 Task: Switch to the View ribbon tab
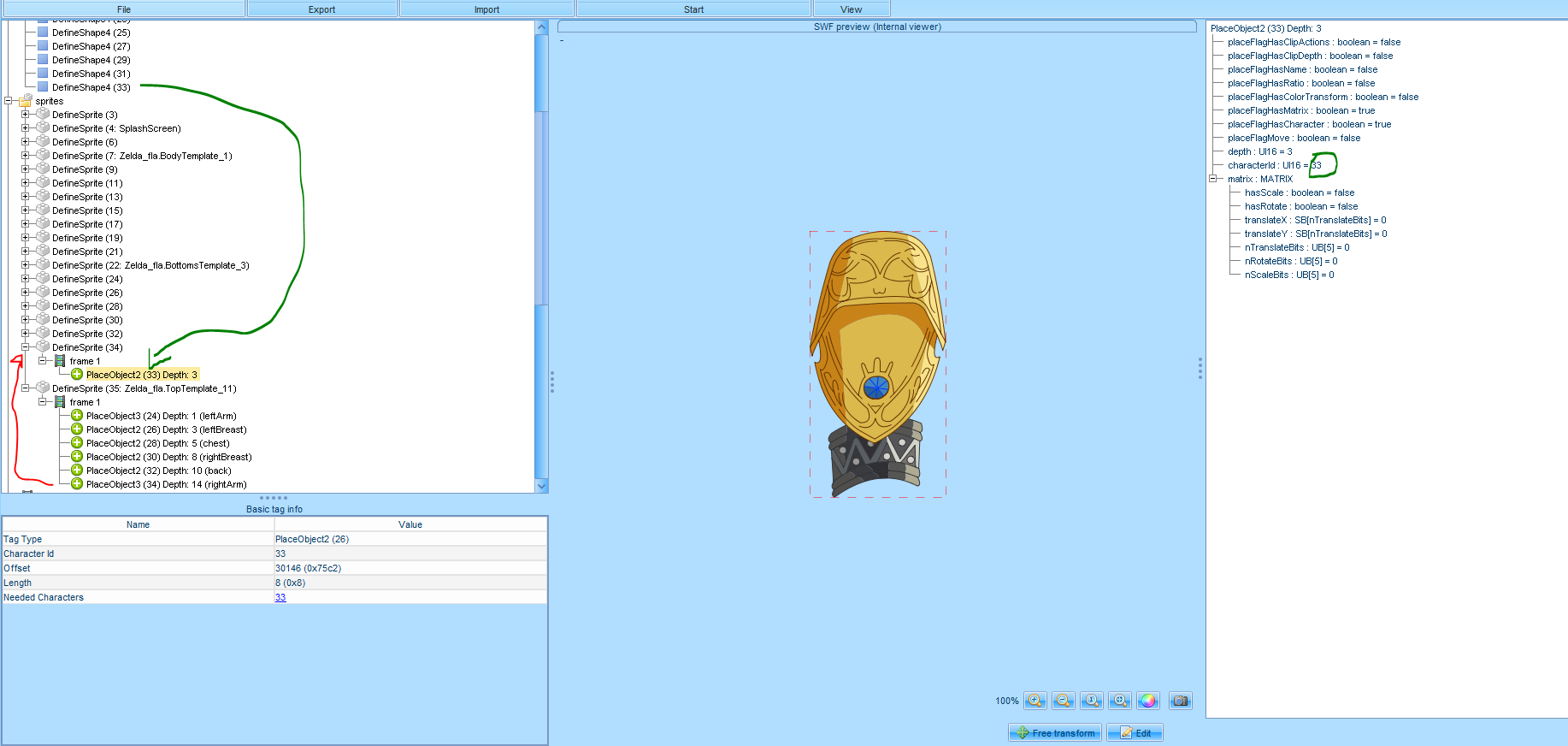(851, 9)
